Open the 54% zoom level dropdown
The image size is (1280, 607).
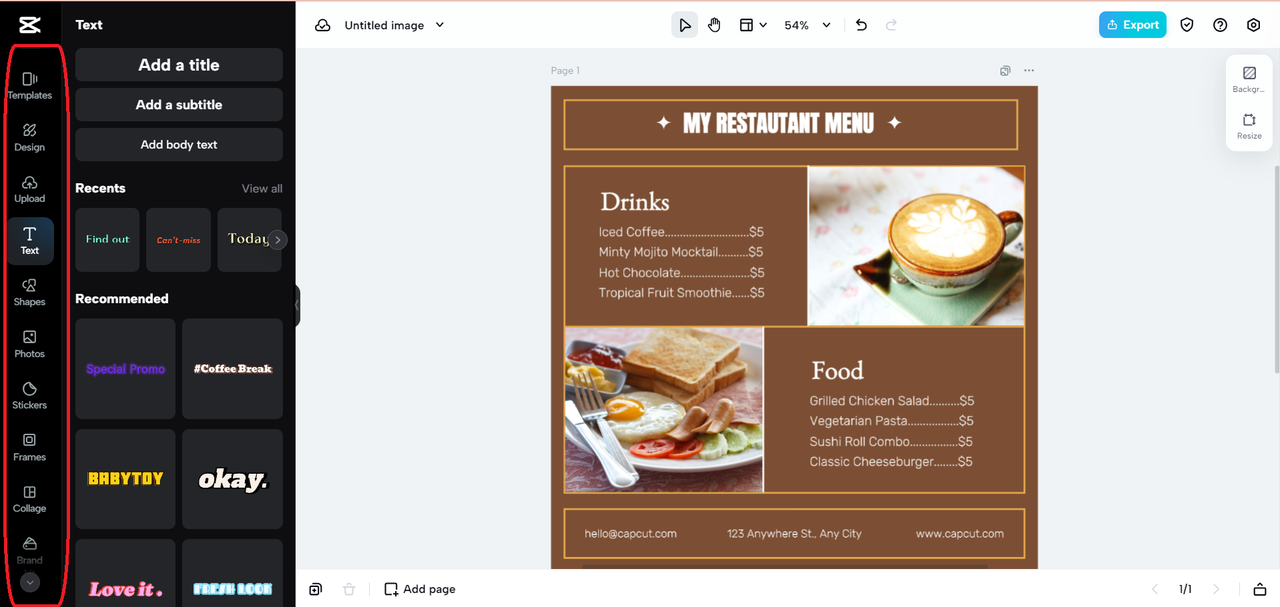(x=808, y=25)
